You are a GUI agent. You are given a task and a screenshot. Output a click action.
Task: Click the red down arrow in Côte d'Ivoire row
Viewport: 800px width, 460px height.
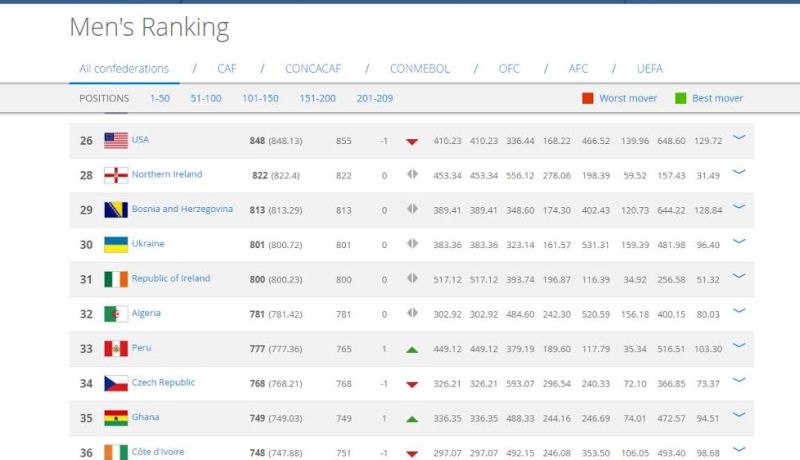(x=412, y=454)
